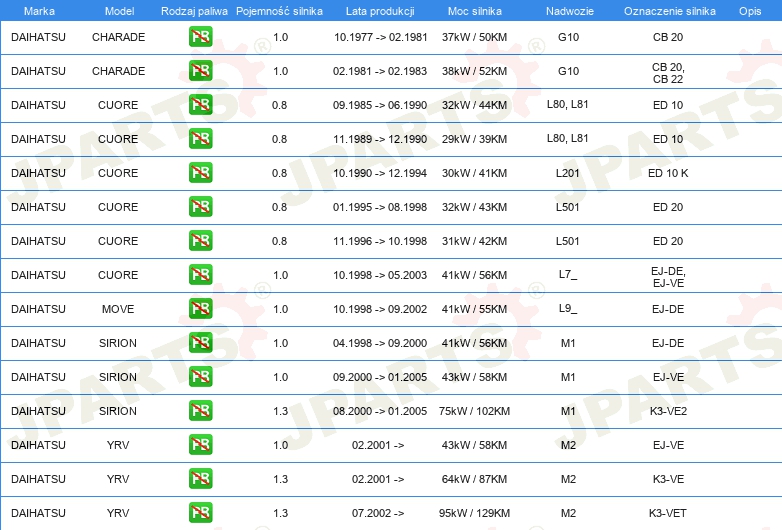This screenshot has width=782, height=530.
Task: Select the Rodzaj paliwa column header
Action: (x=194, y=11)
